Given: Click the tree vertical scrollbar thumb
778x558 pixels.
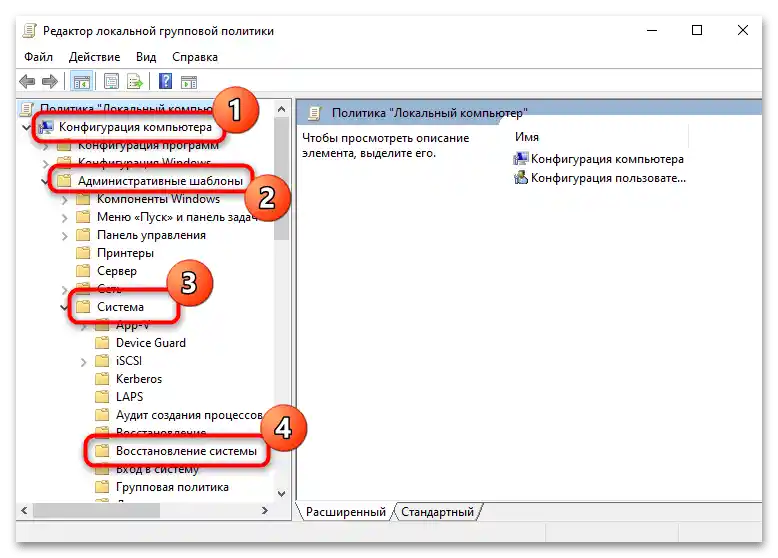Looking at the screenshot, I should pos(281,179).
